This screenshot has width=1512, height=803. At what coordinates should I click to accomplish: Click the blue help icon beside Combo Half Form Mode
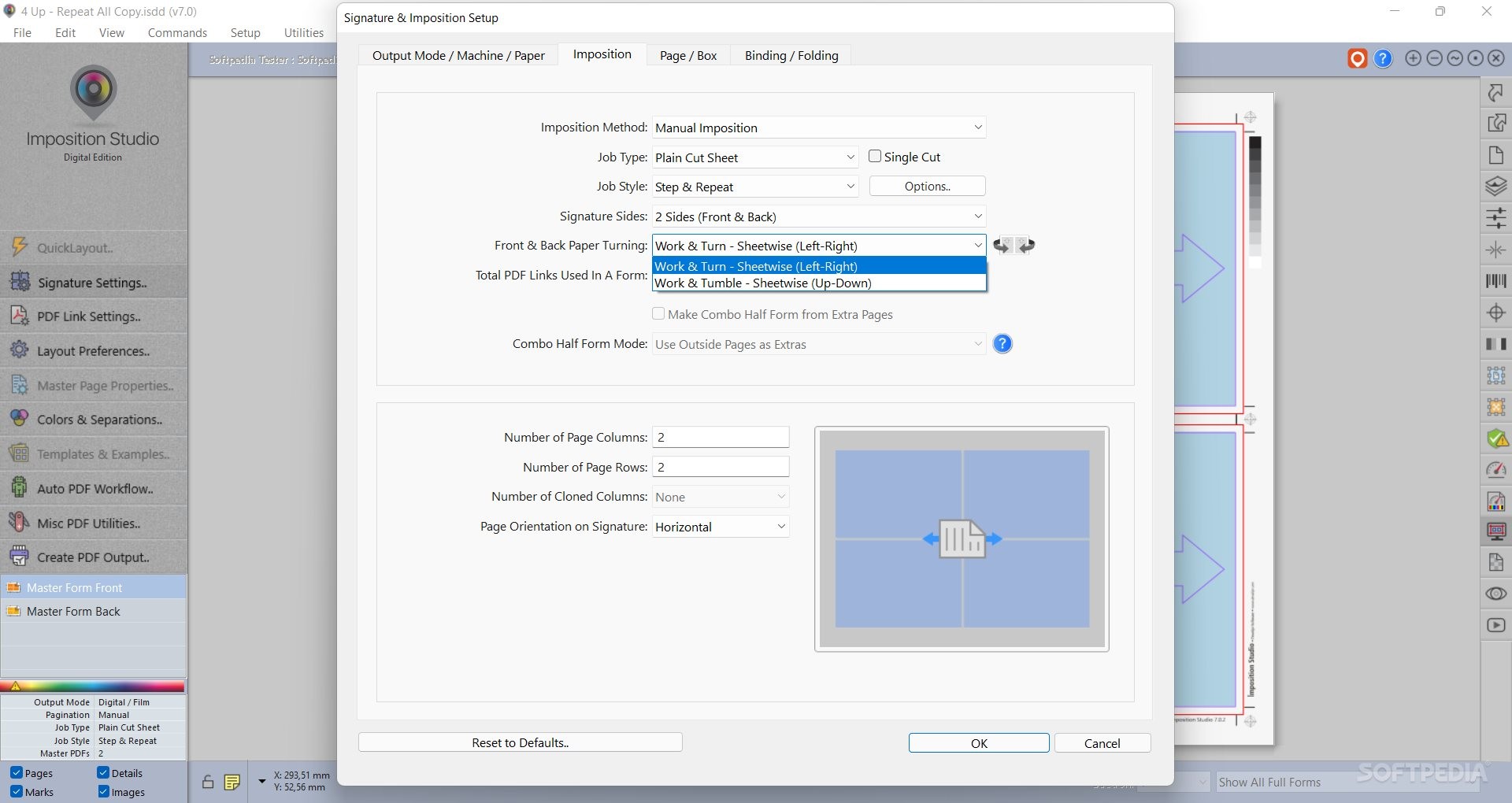(x=1002, y=344)
